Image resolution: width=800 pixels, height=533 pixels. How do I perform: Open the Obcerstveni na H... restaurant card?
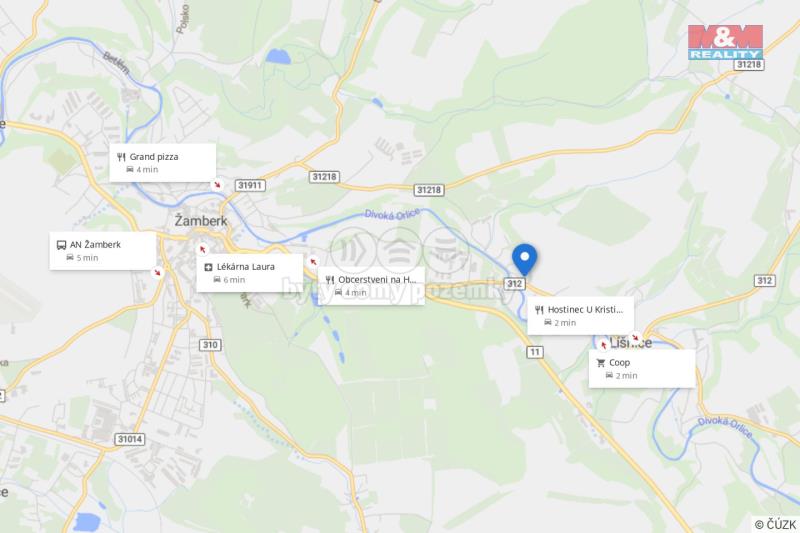371,286
